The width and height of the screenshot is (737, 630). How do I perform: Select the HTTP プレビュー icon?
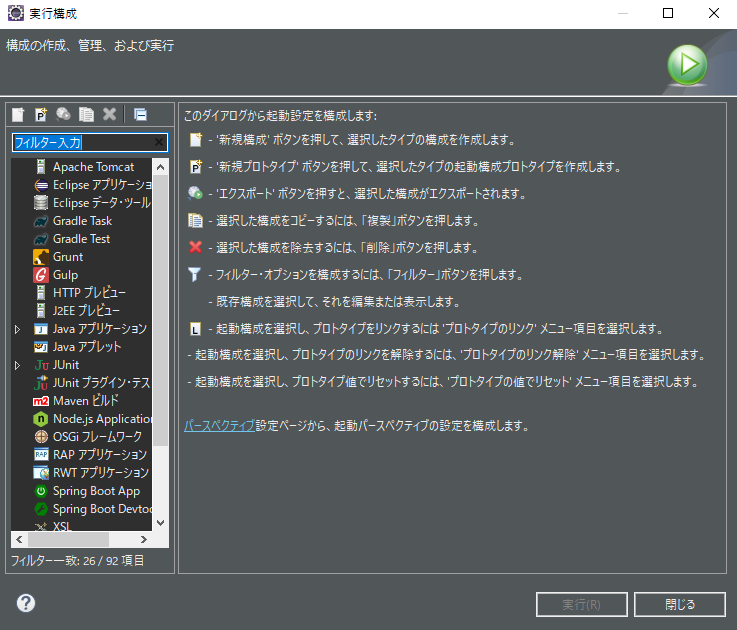(x=41, y=292)
